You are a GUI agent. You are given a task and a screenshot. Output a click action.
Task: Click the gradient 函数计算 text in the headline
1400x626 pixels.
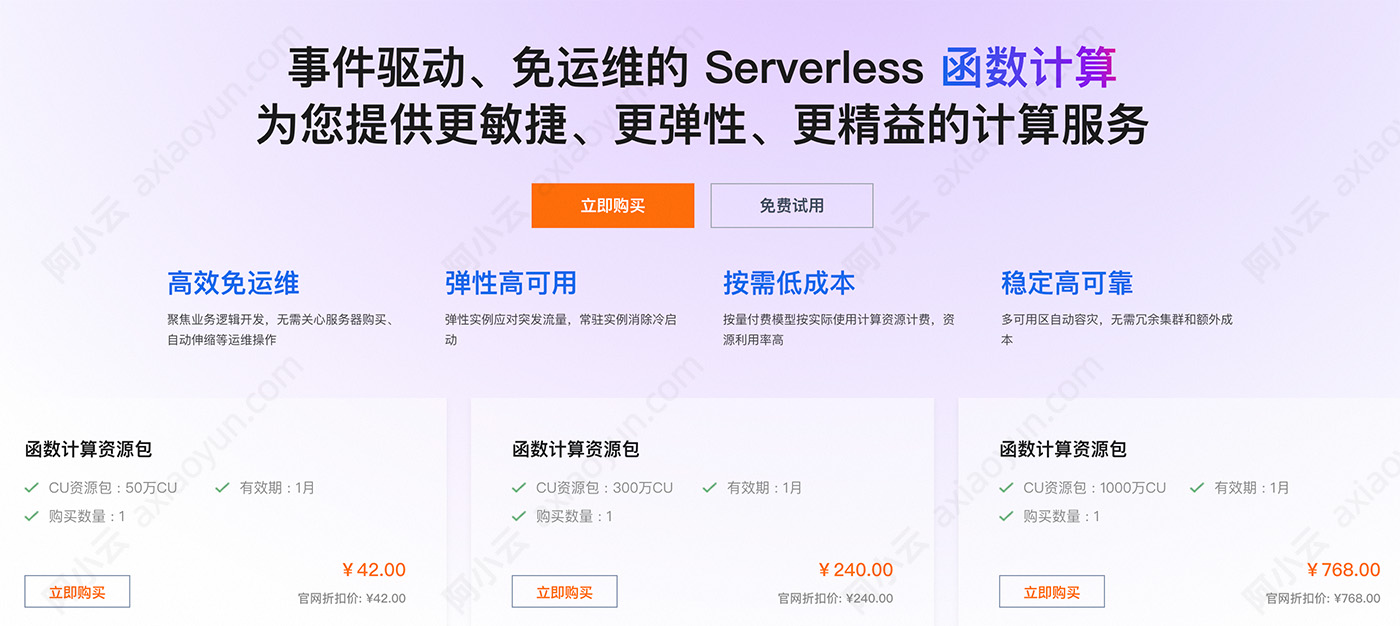(1028, 68)
